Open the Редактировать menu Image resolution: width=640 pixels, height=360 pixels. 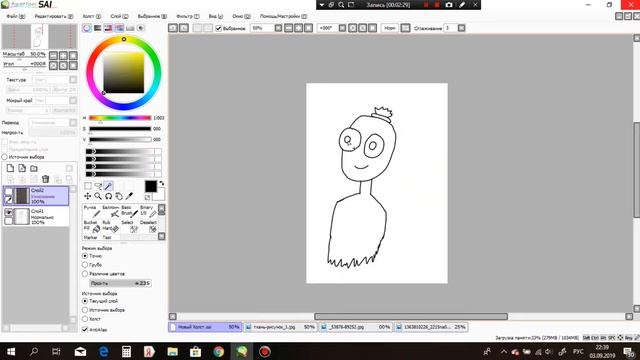pos(54,16)
